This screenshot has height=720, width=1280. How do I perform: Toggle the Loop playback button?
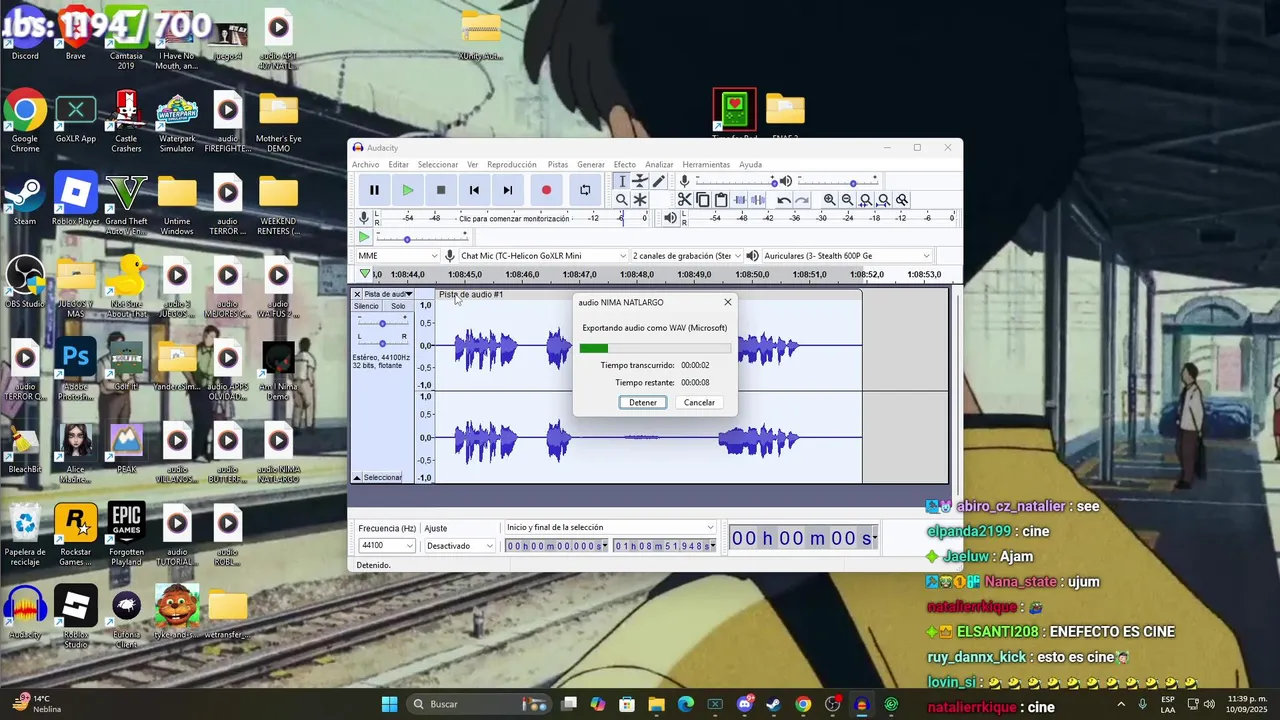coord(585,190)
